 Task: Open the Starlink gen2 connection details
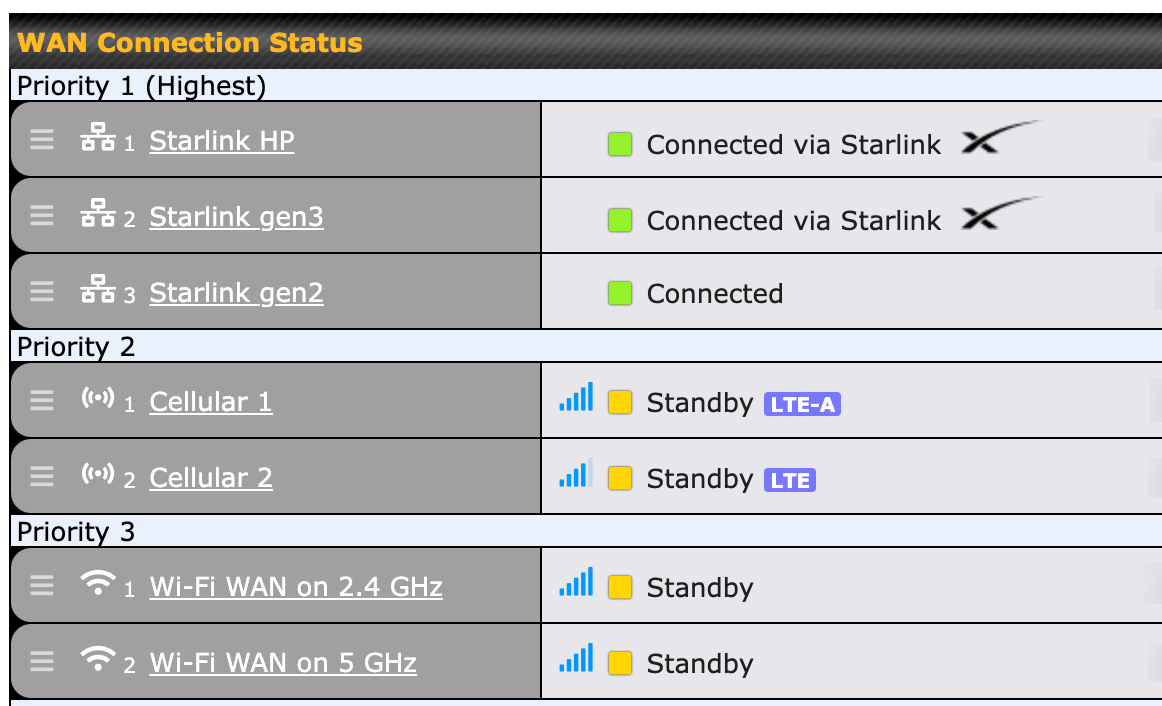click(x=236, y=292)
